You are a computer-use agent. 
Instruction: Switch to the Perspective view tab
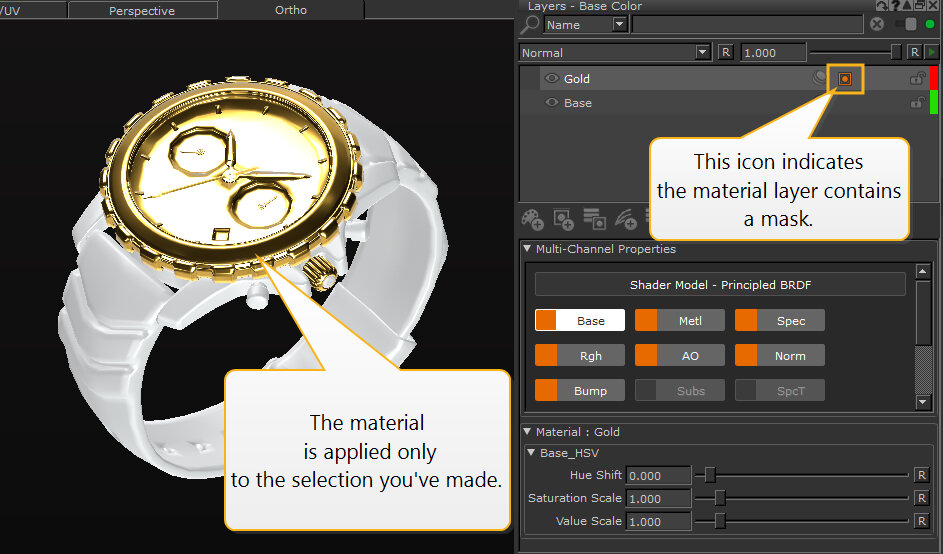(x=141, y=11)
